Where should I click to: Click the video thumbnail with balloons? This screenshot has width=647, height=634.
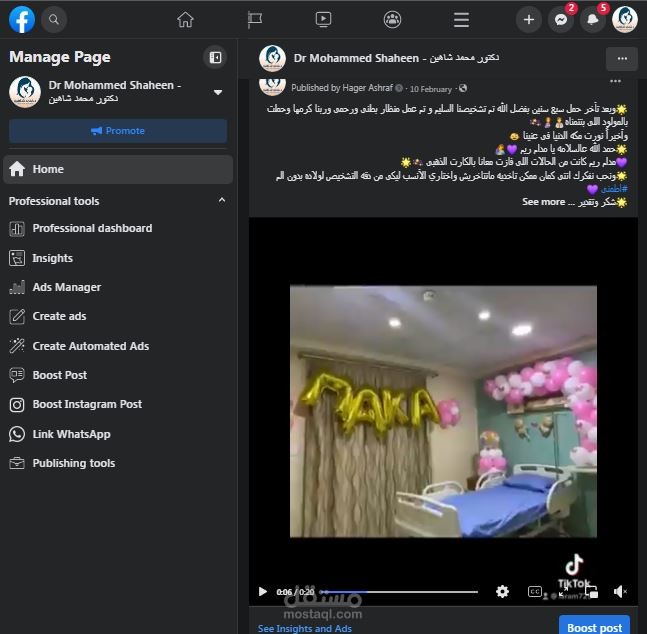pos(443,411)
